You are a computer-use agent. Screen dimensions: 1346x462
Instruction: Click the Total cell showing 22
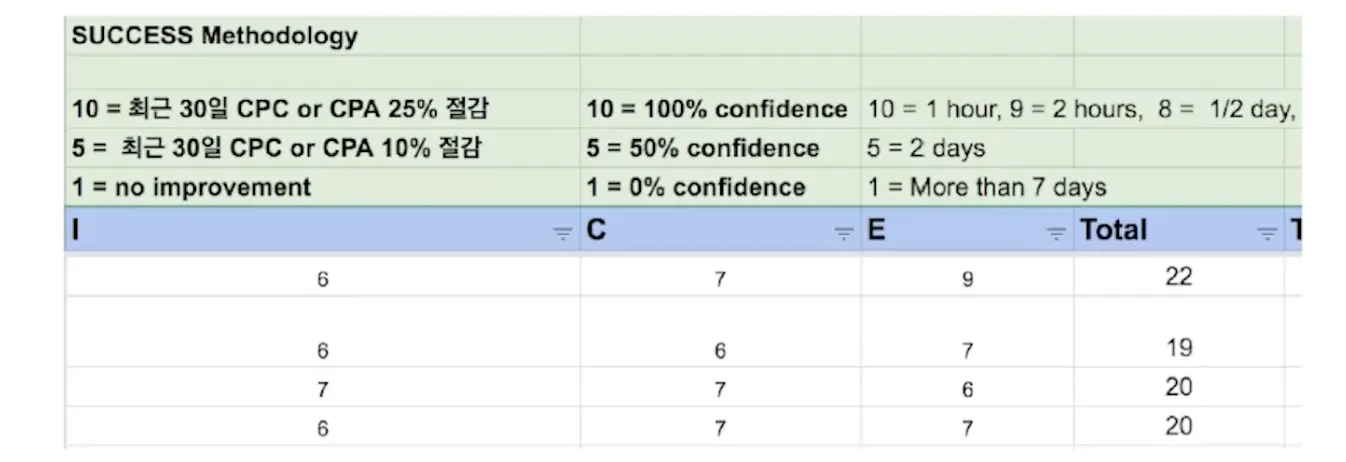(x=1178, y=277)
